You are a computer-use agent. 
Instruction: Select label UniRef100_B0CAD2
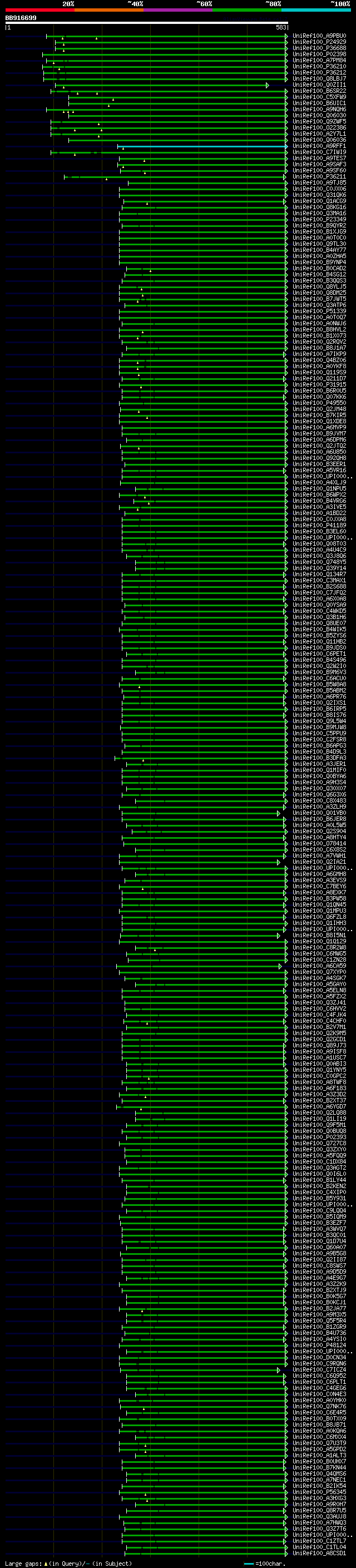point(319,269)
